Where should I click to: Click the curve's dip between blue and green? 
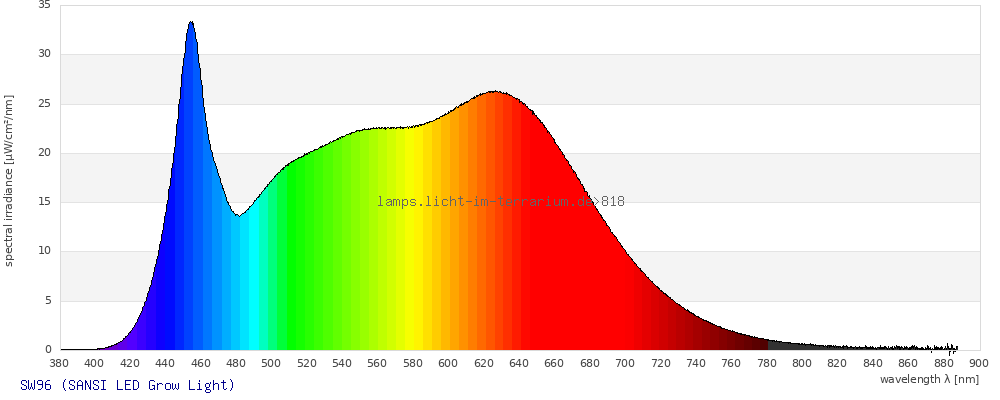pyautogui.click(x=238, y=216)
